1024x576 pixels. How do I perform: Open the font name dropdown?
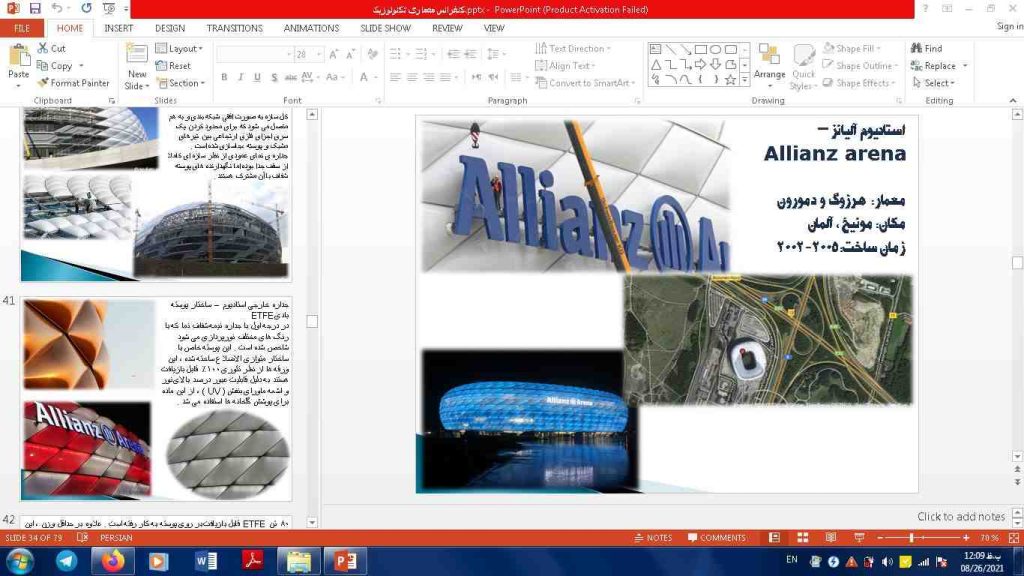pyautogui.click(x=289, y=54)
